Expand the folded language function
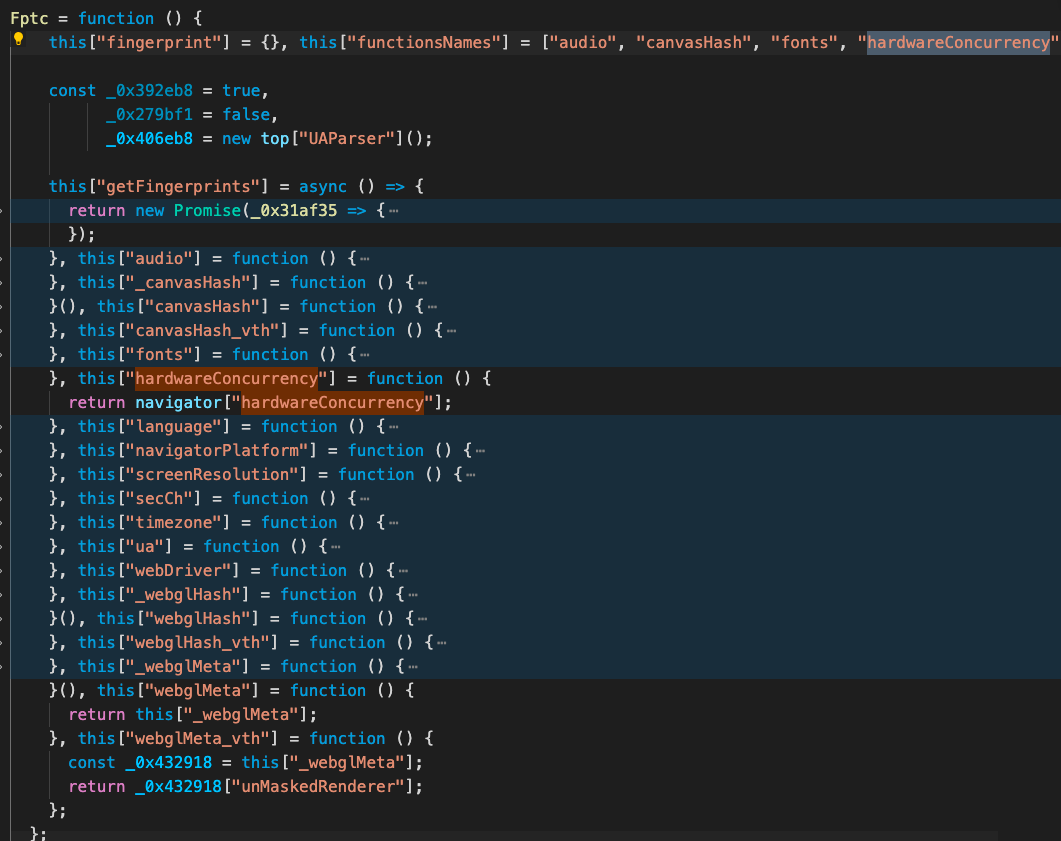1061x841 pixels. (394, 427)
